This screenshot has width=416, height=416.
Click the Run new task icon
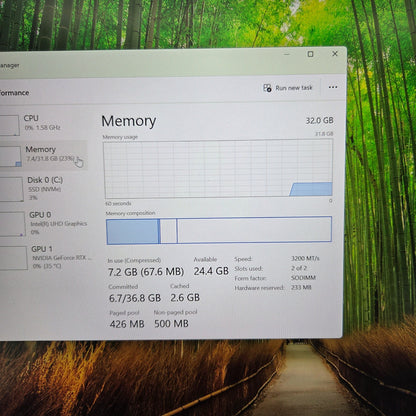(267, 88)
